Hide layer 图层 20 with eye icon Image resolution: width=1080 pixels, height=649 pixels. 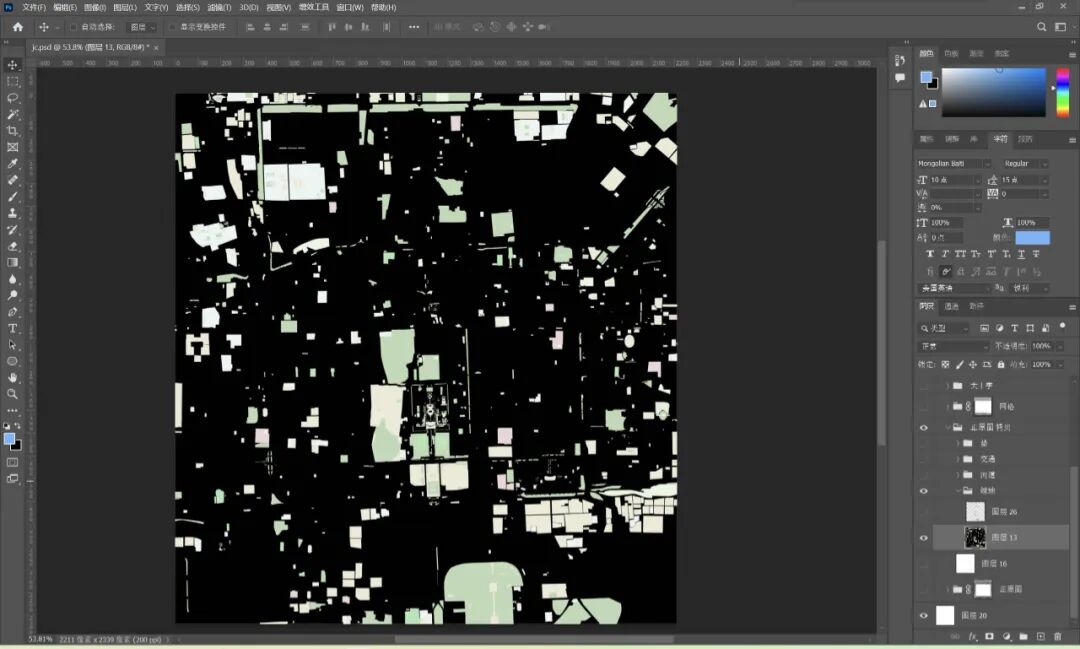[x=924, y=616]
